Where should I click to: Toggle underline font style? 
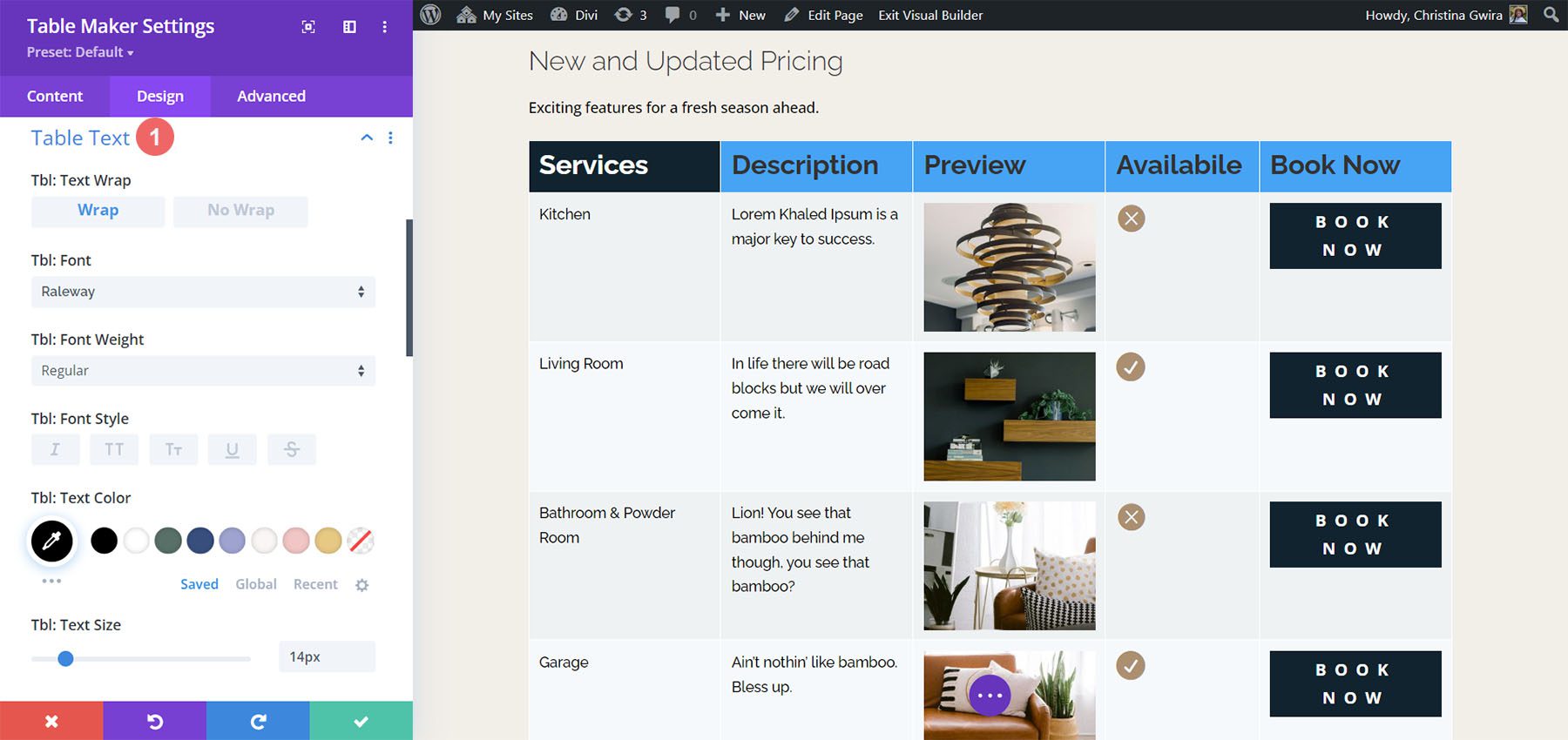point(232,449)
